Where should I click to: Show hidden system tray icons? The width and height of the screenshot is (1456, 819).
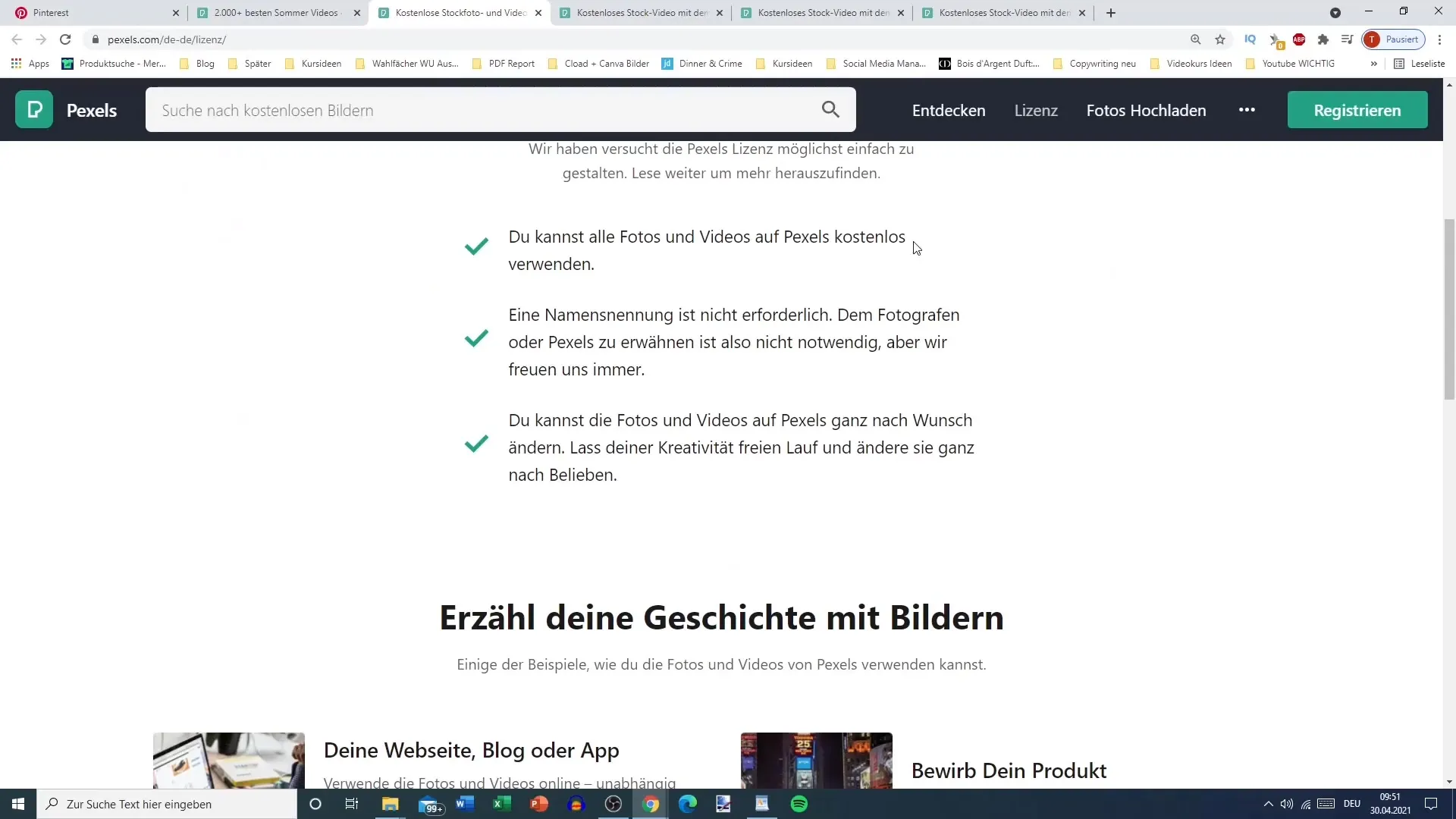click(x=1268, y=804)
